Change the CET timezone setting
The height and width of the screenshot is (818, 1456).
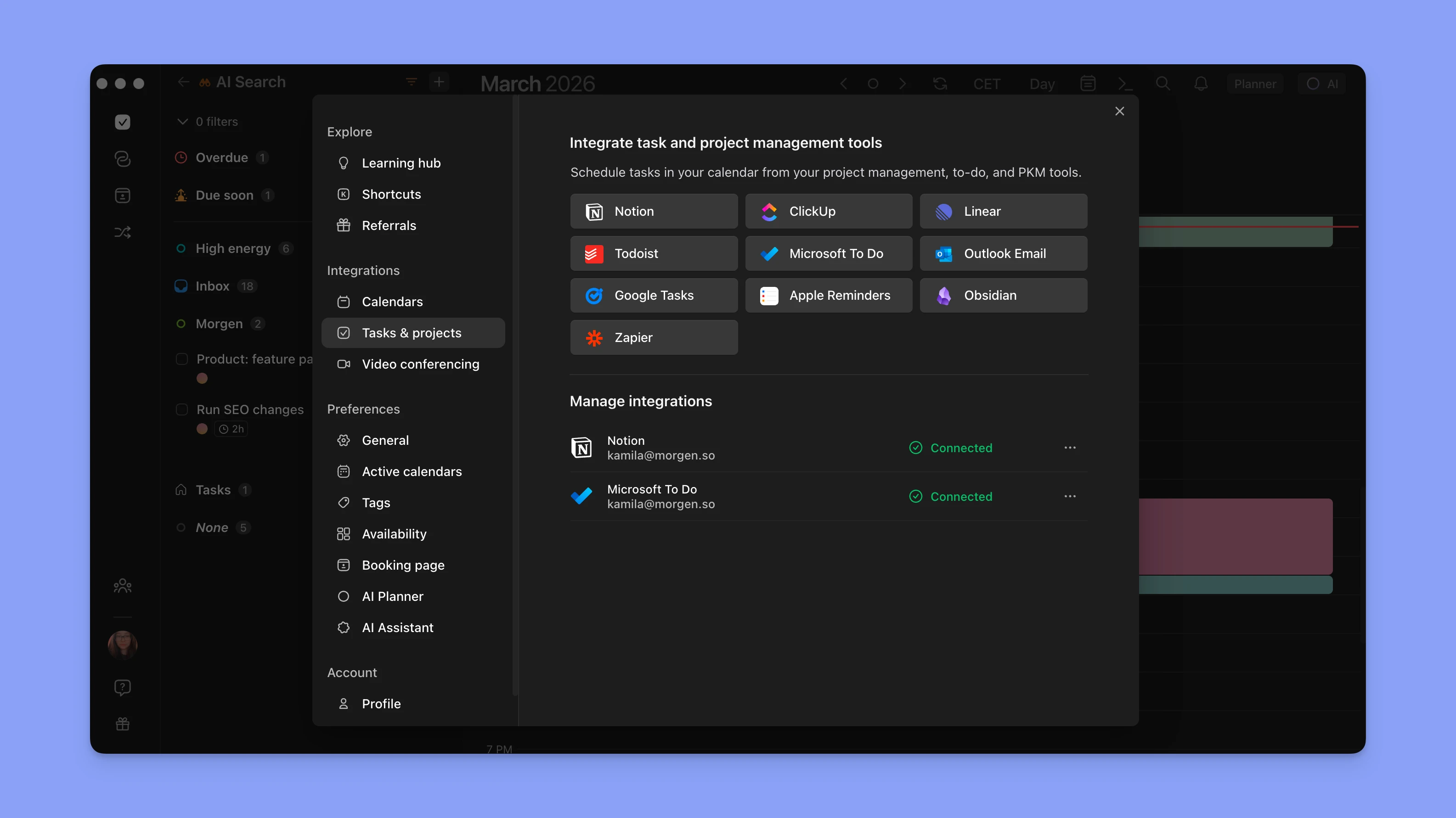pyautogui.click(x=986, y=83)
